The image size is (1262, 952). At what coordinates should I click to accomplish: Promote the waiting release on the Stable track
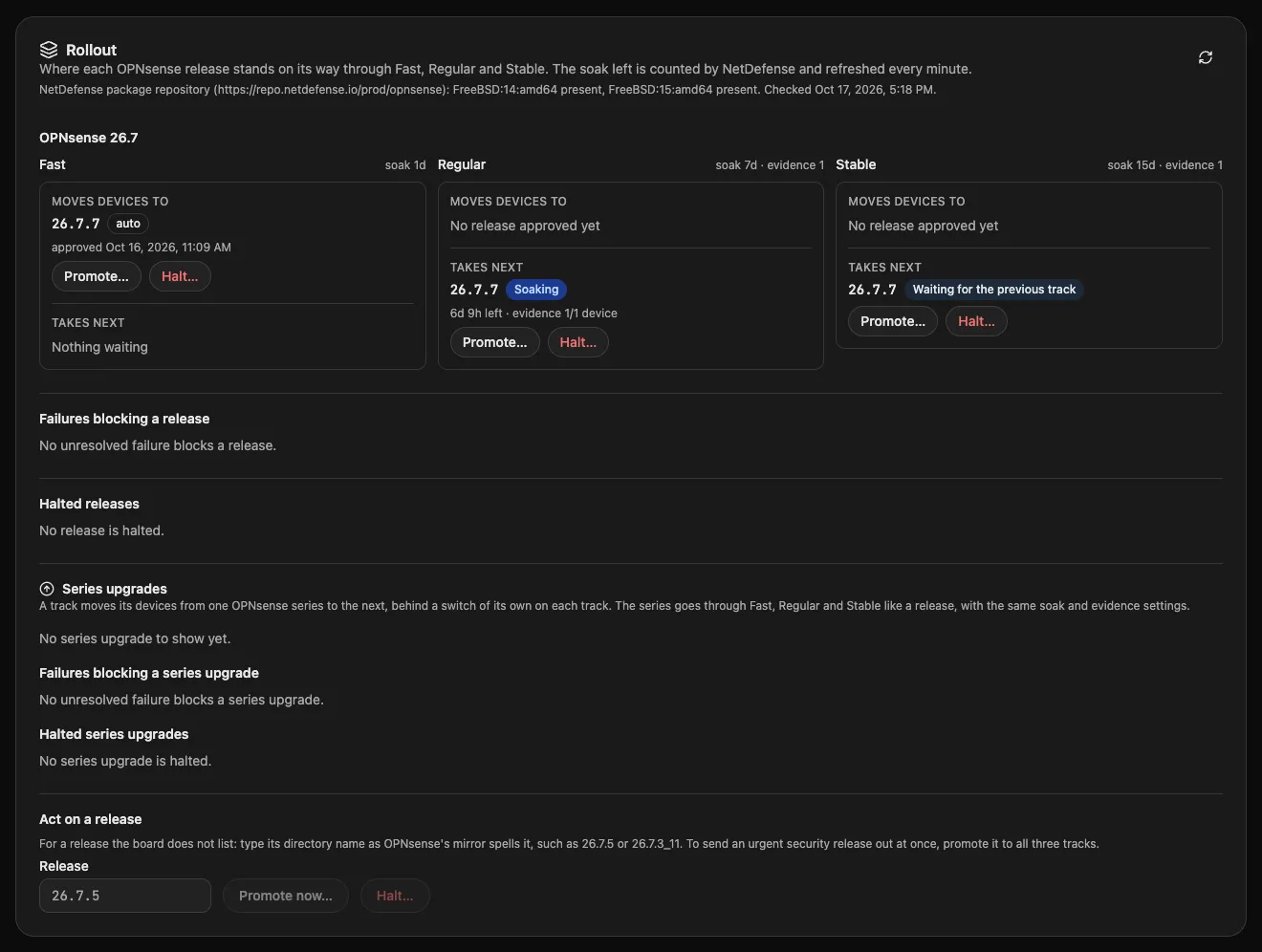tap(893, 321)
